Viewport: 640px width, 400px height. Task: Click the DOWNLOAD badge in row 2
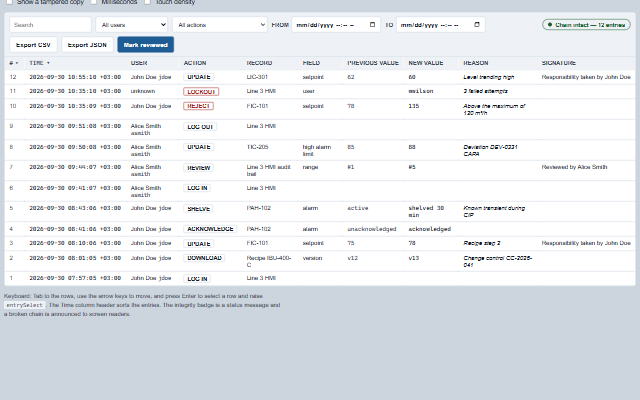pyautogui.click(x=204, y=258)
